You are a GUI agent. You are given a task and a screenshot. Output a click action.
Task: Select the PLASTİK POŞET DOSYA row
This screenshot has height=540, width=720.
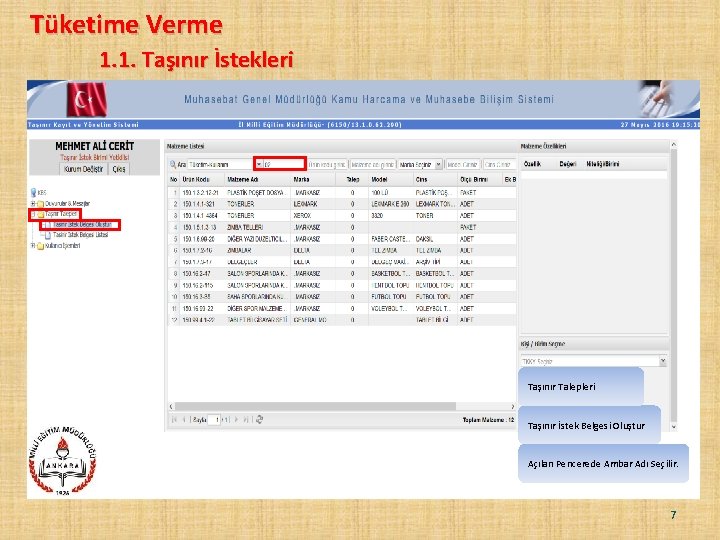pyautogui.click(x=342, y=193)
